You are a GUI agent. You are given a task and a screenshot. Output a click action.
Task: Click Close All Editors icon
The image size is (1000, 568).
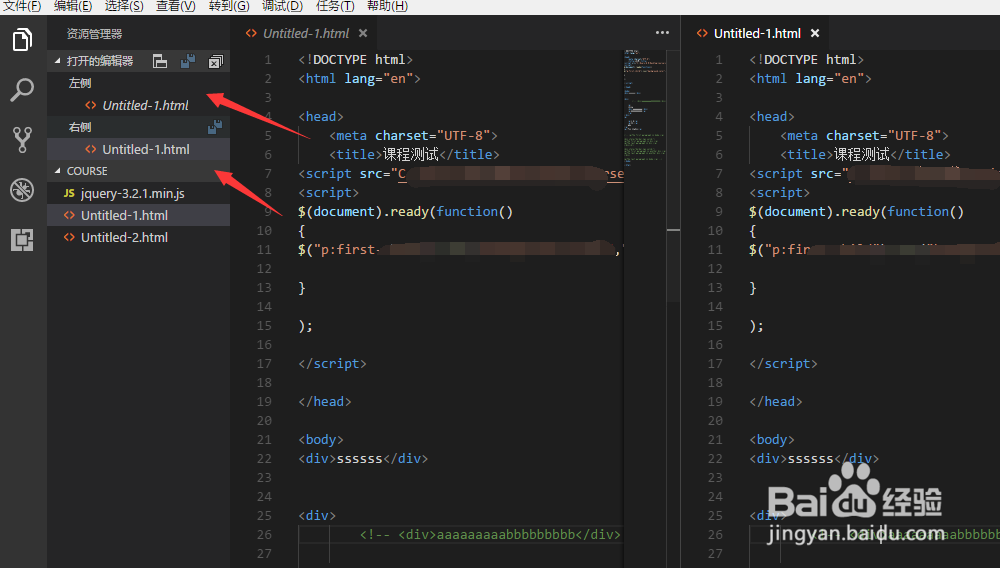216,61
